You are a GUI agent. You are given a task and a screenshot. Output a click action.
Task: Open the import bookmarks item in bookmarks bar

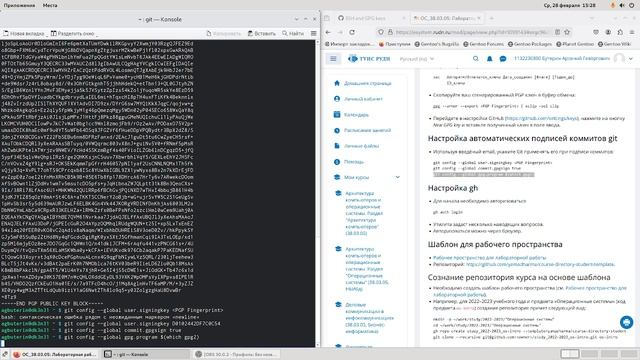point(349,44)
